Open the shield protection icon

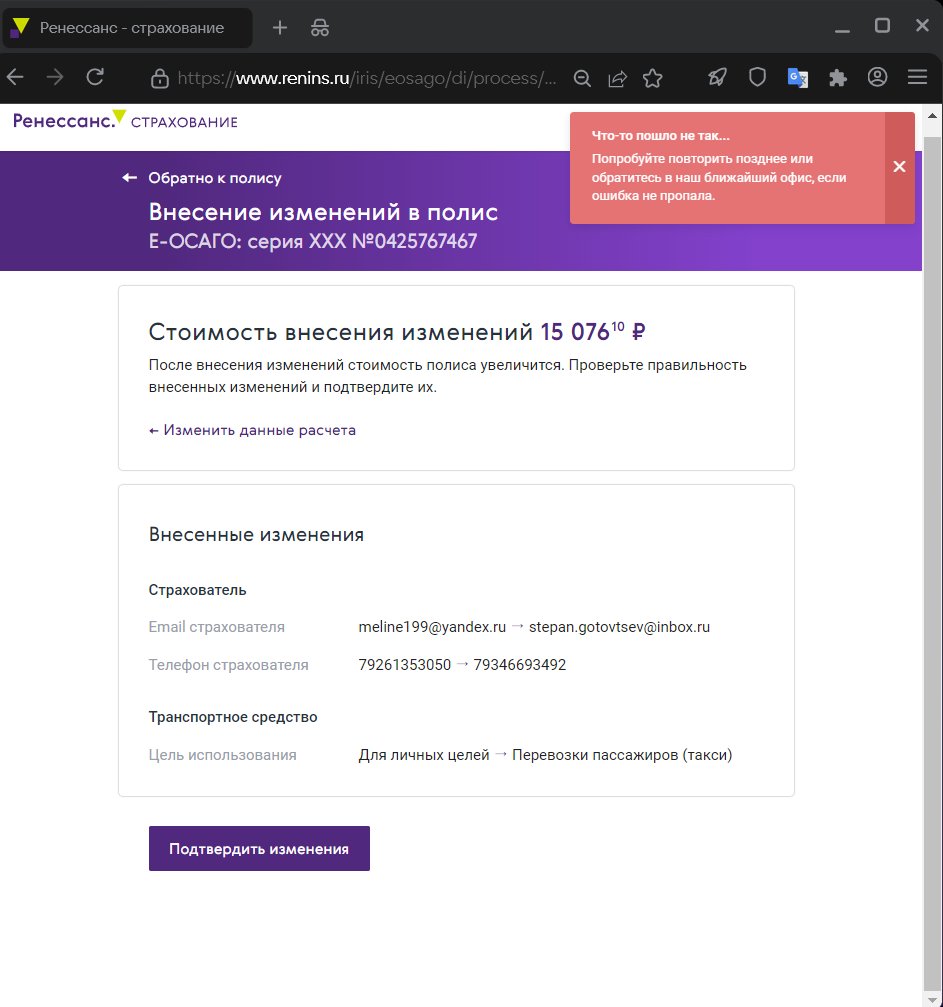coord(758,77)
